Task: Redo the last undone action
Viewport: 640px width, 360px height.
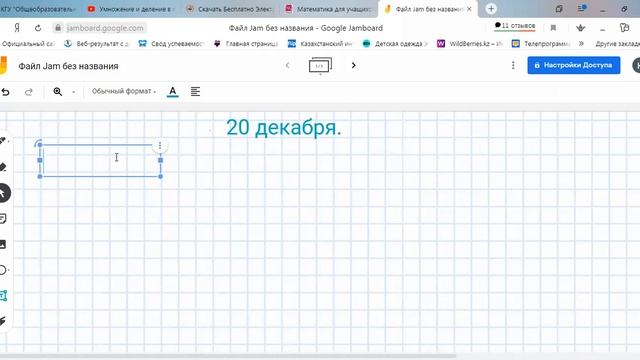Action: [29, 92]
